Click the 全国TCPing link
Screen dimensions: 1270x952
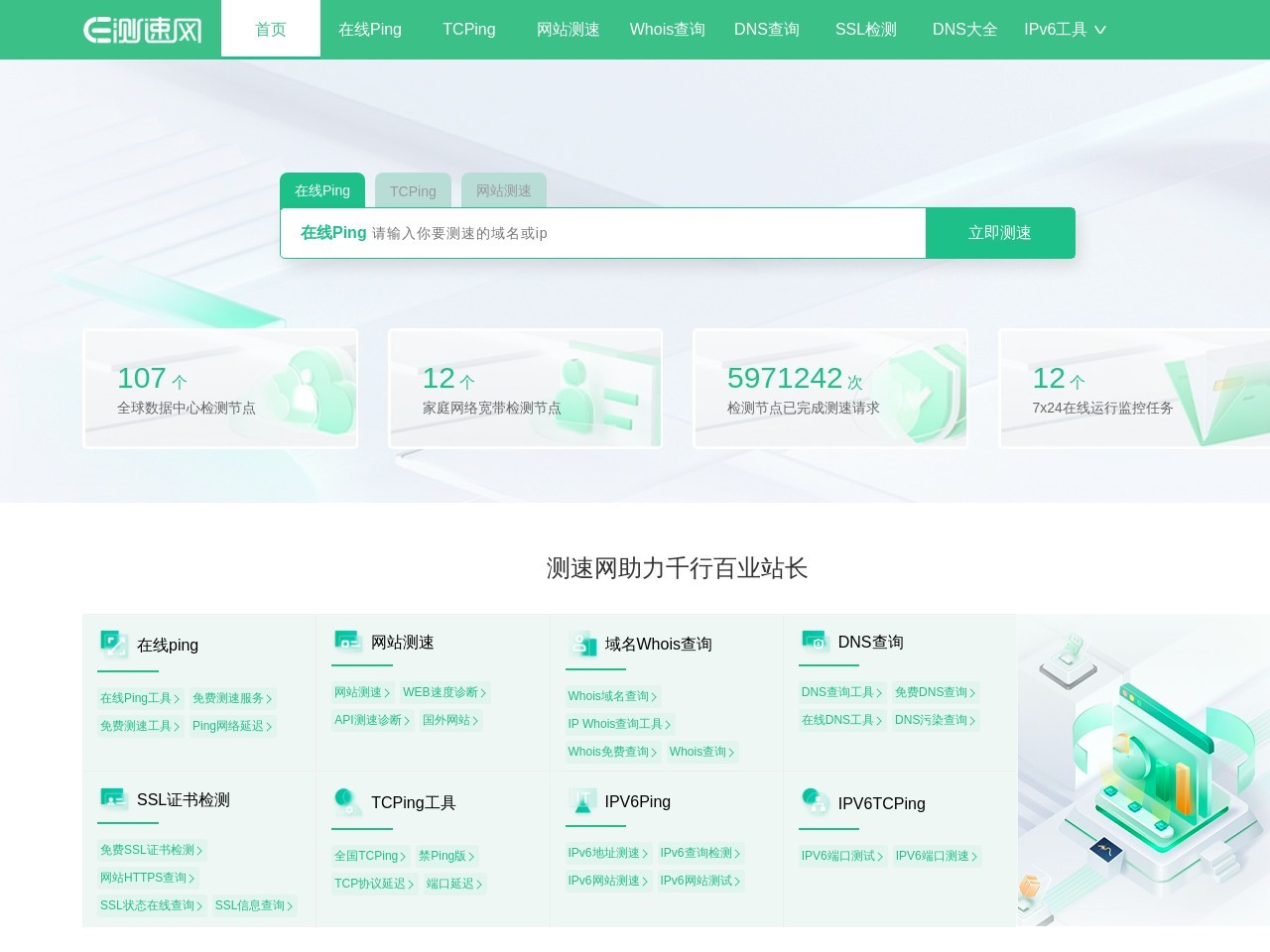coord(368,855)
